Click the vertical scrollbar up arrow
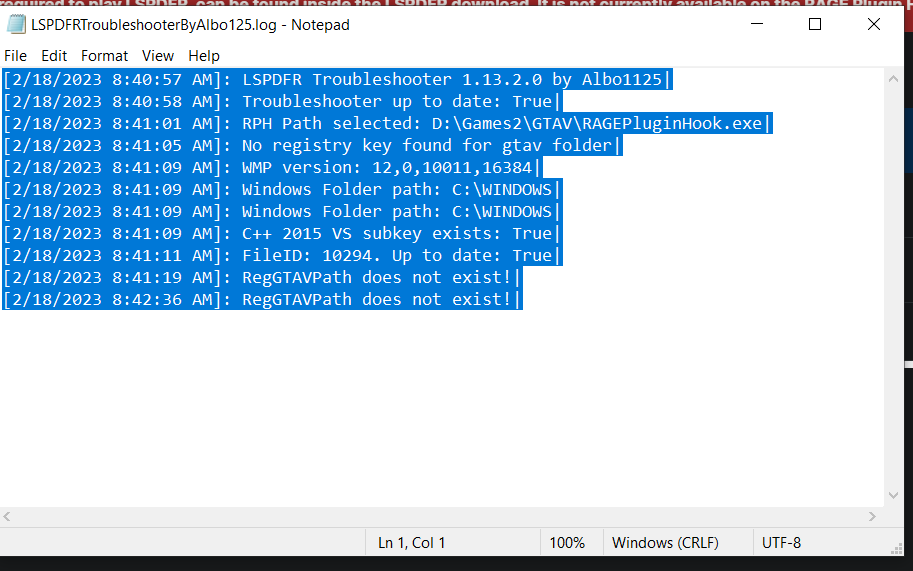This screenshot has width=913, height=571. [893, 79]
